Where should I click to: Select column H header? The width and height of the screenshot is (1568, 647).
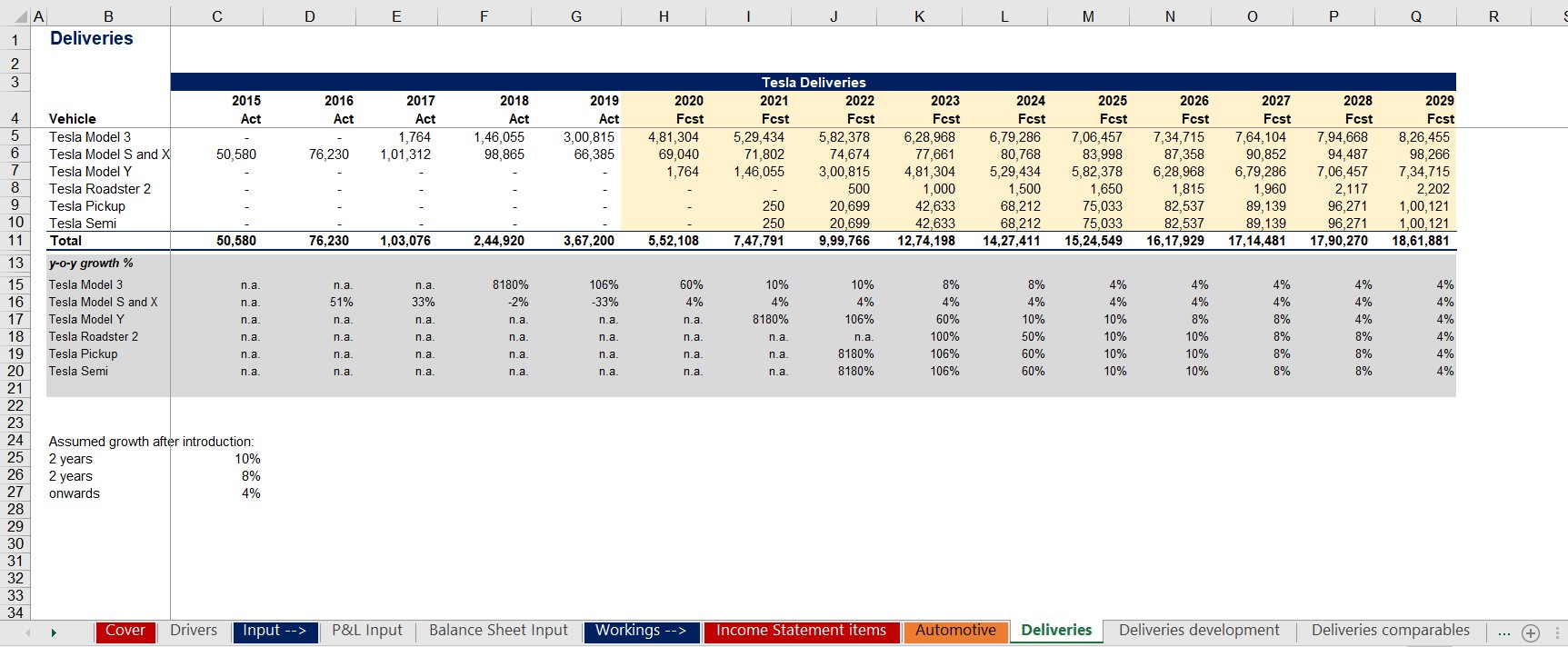(x=664, y=16)
